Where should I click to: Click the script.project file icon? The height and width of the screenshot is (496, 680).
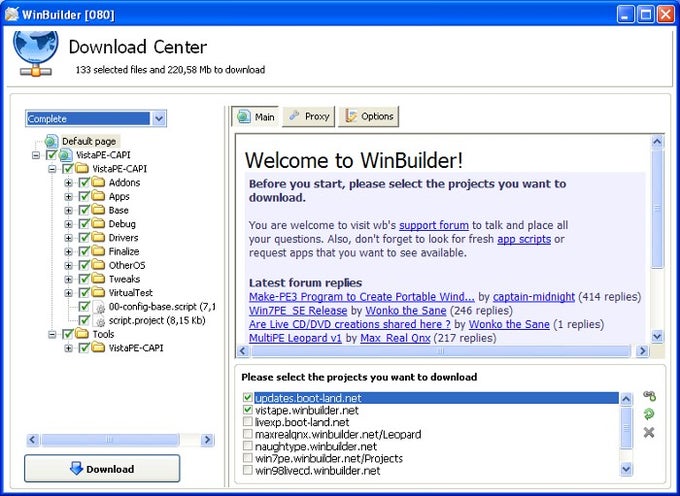(x=99, y=321)
